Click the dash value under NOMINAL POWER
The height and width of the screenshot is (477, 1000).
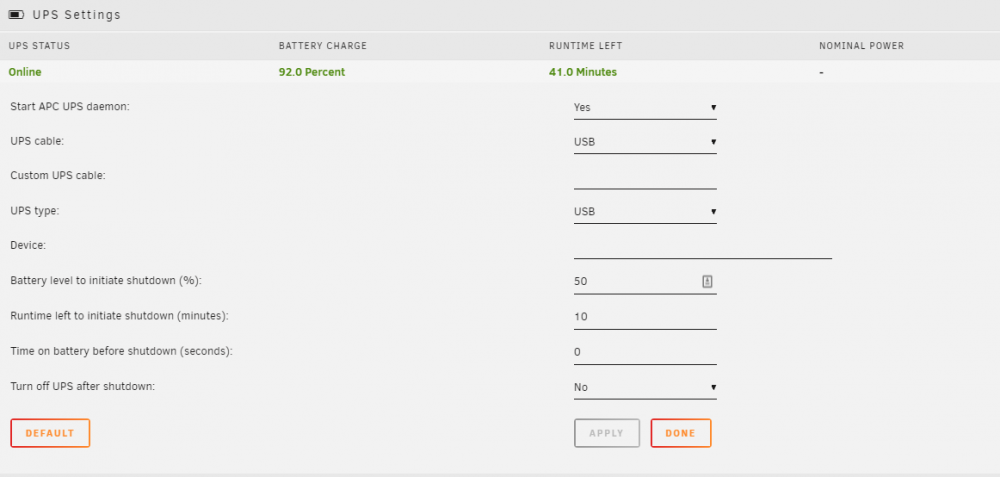tap(821, 73)
